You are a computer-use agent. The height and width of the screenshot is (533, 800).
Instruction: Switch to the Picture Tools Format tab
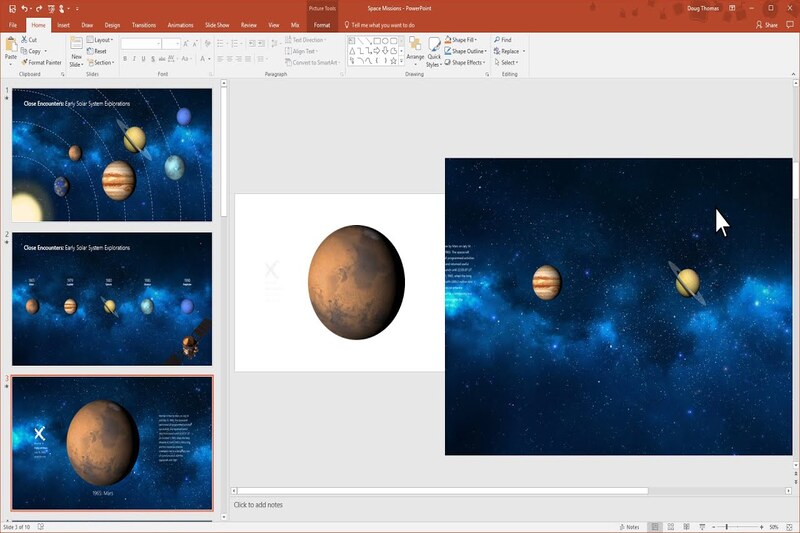pyautogui.click(x=321, y=24)
